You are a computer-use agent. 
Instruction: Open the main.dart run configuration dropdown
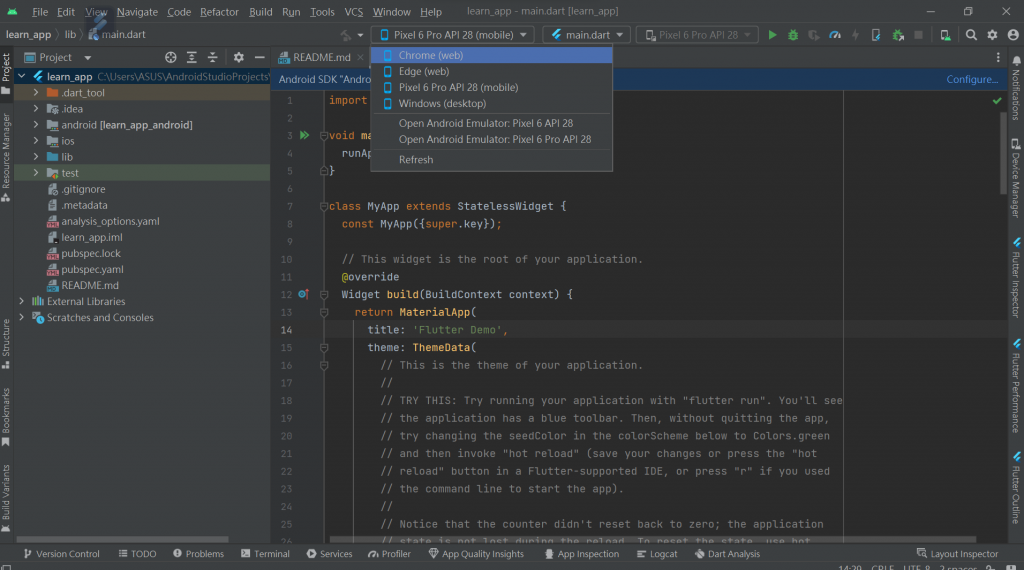click(587, 35)
